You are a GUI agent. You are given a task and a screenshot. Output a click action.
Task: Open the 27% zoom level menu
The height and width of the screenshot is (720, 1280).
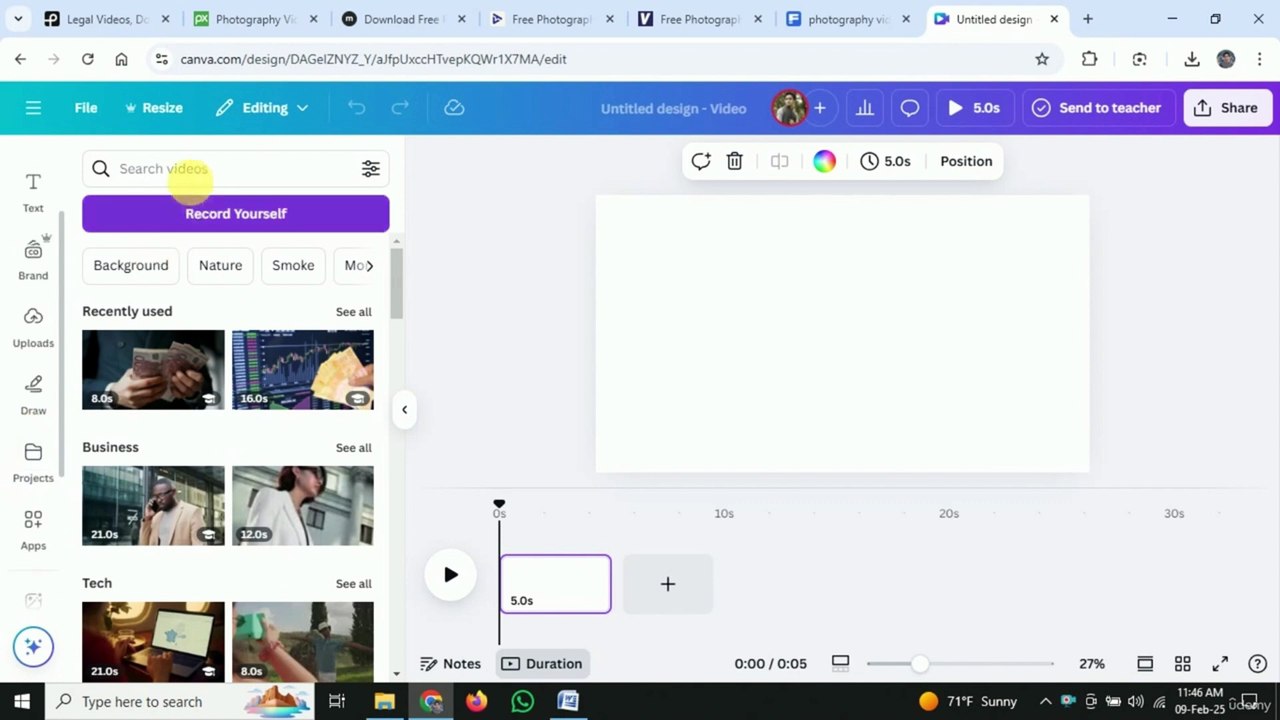coord(1092,664)
